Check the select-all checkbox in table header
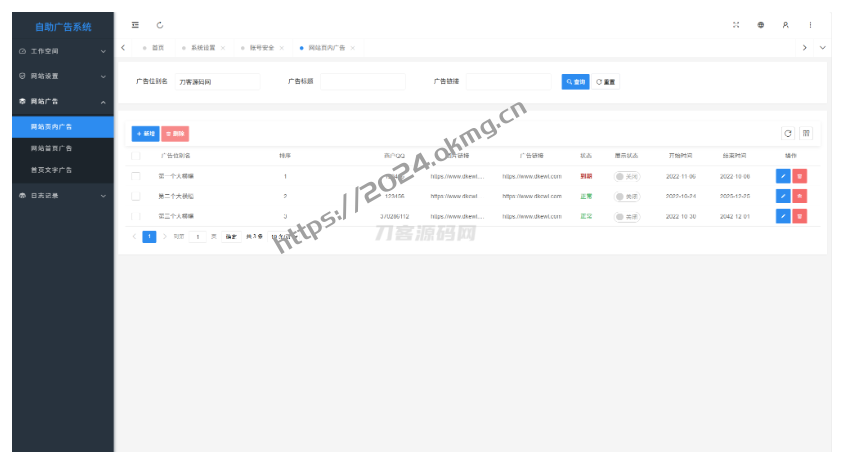This screenshot has width=841, height=461. click(136, 156)
